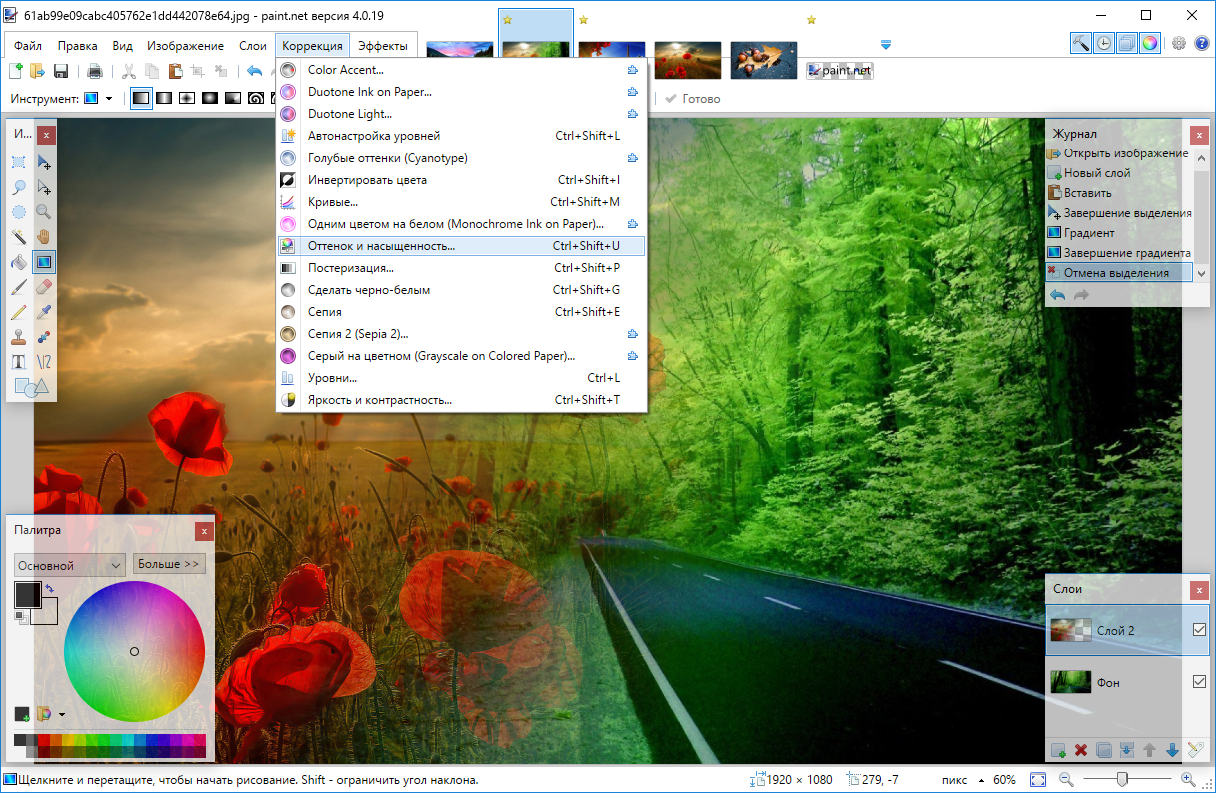Open the Основной color mode dropdown
Image resolution: width=1216 pixels, height=793 pixels.
click(x=70, y=565)
